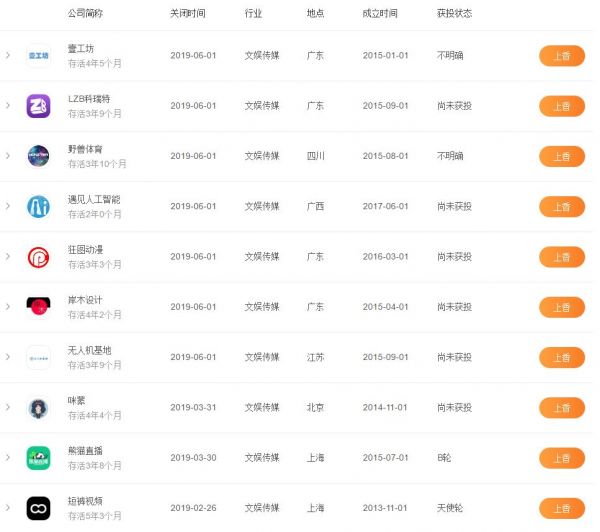Image resolution: width=600 pixels, height=532 pixels.
Task: Click the 地点 column header
Action: 315,13
